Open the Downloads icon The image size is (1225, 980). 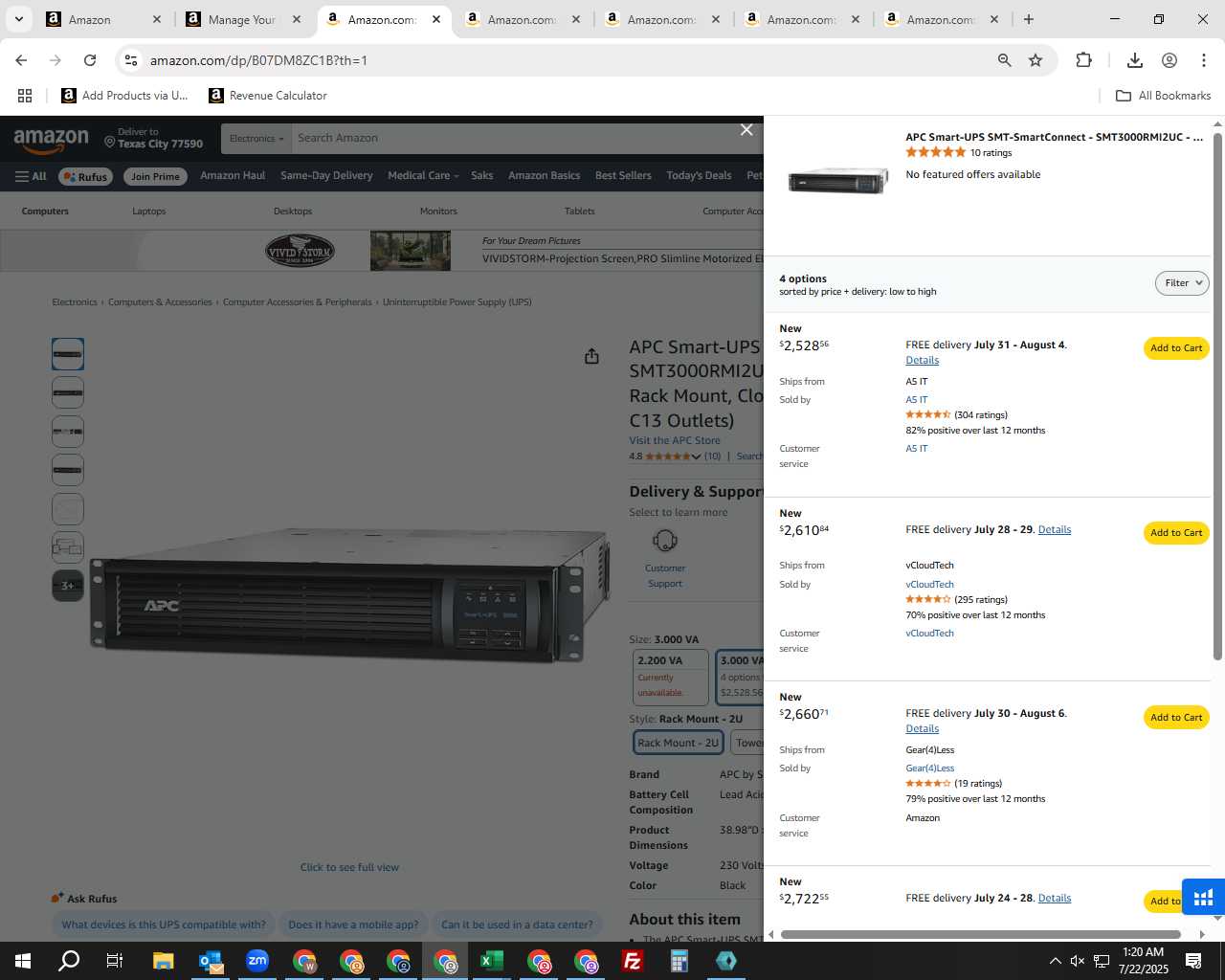click(x=1135, y=60)
